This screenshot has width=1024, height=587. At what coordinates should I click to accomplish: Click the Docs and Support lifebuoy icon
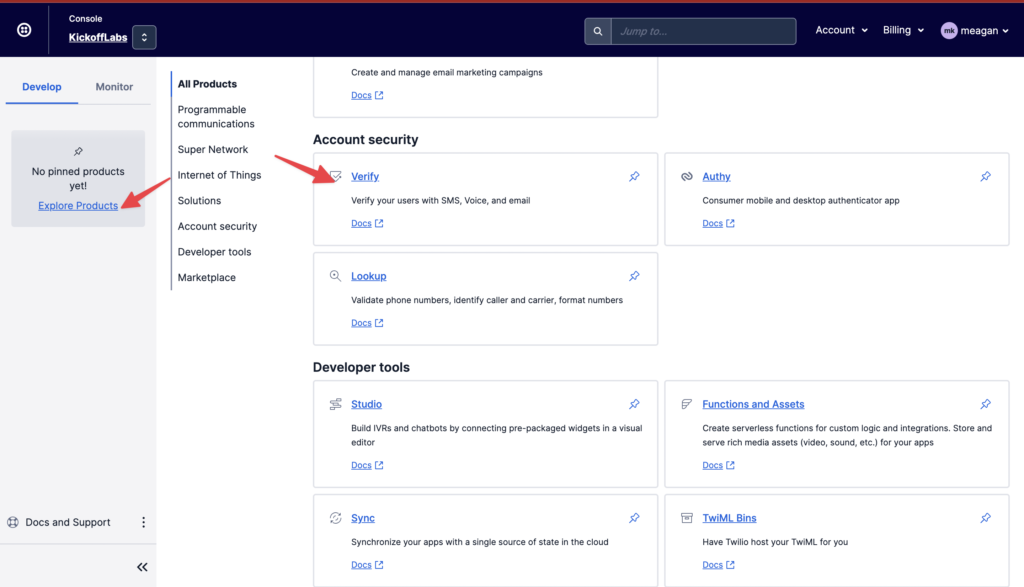pos(13,522)
